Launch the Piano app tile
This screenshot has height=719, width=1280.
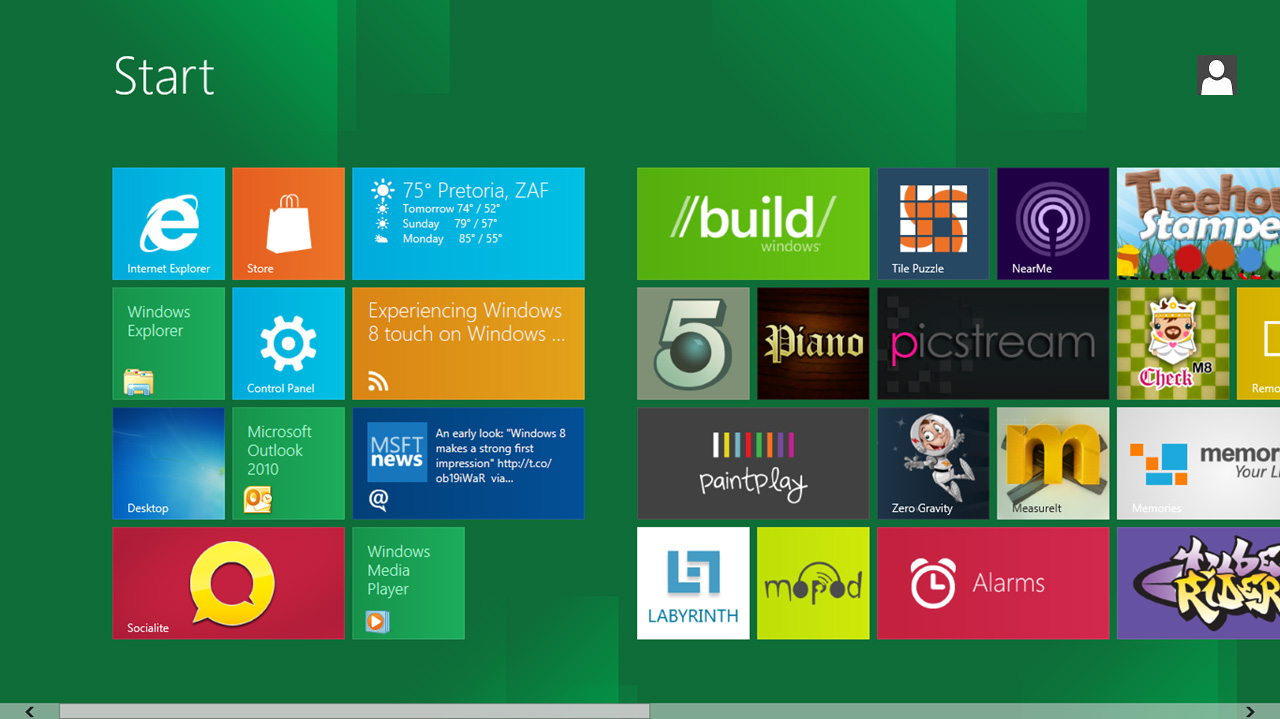813,343
